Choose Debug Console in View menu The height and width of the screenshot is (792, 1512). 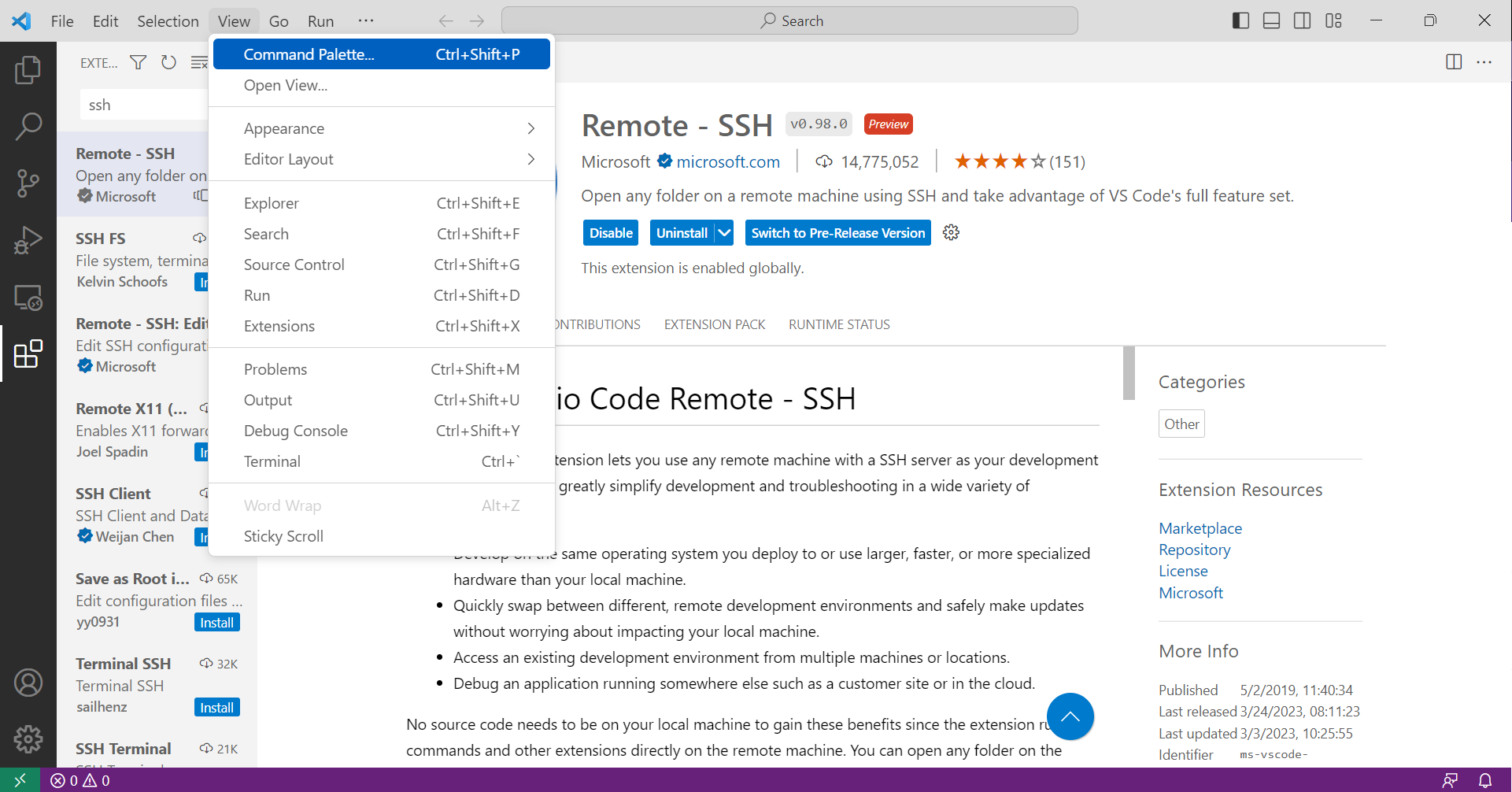[382, 431]
